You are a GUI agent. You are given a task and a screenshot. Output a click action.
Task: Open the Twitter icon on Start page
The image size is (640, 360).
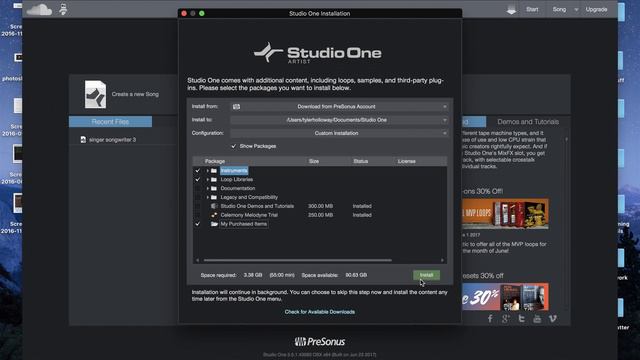pyautogui.click(x=521, y=319)
